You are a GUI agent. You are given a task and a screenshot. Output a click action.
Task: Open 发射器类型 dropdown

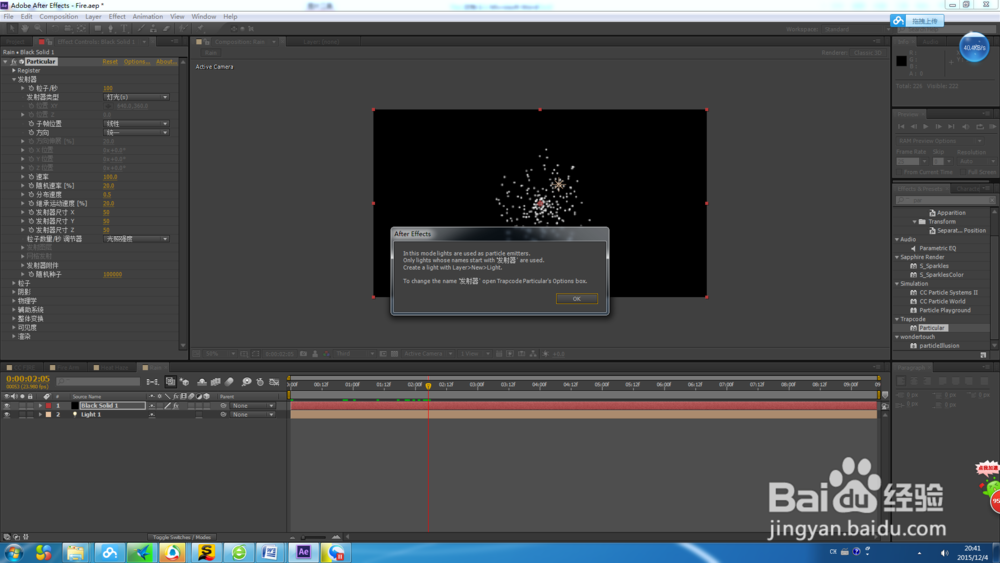coord(136,98)
